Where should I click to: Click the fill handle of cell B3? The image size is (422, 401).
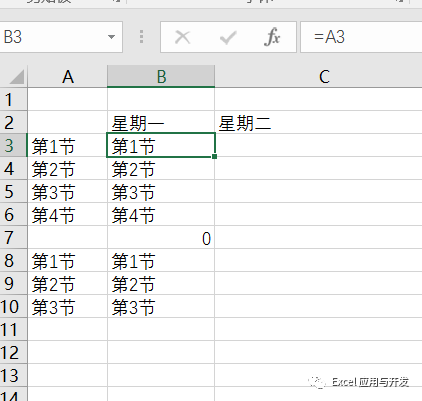tap(214, 156)
